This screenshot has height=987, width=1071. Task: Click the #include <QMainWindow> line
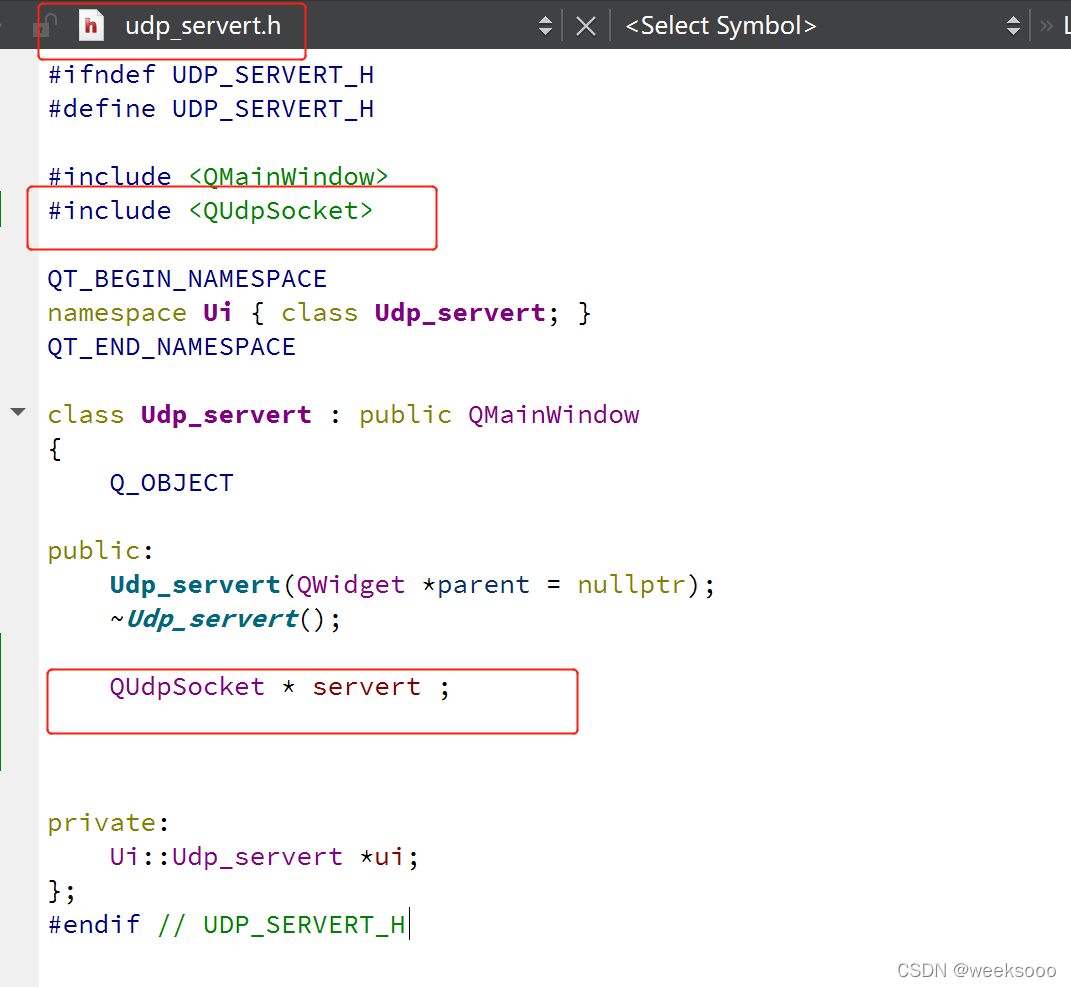218,176
